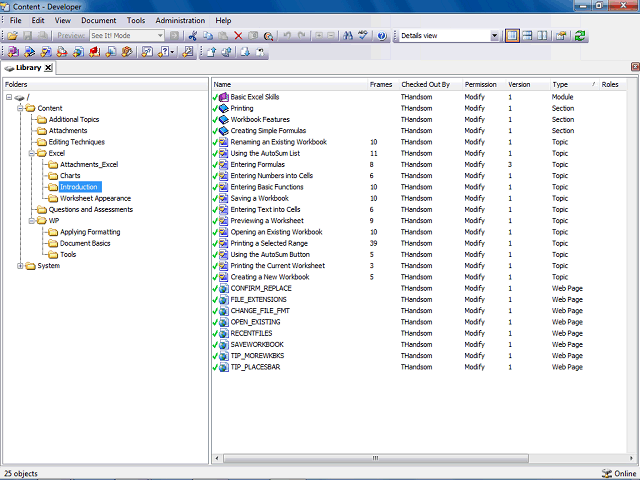The height and width of the screenshot is (480, 640).
Task: Click the red X Delete icon
Action: point(238,36)
